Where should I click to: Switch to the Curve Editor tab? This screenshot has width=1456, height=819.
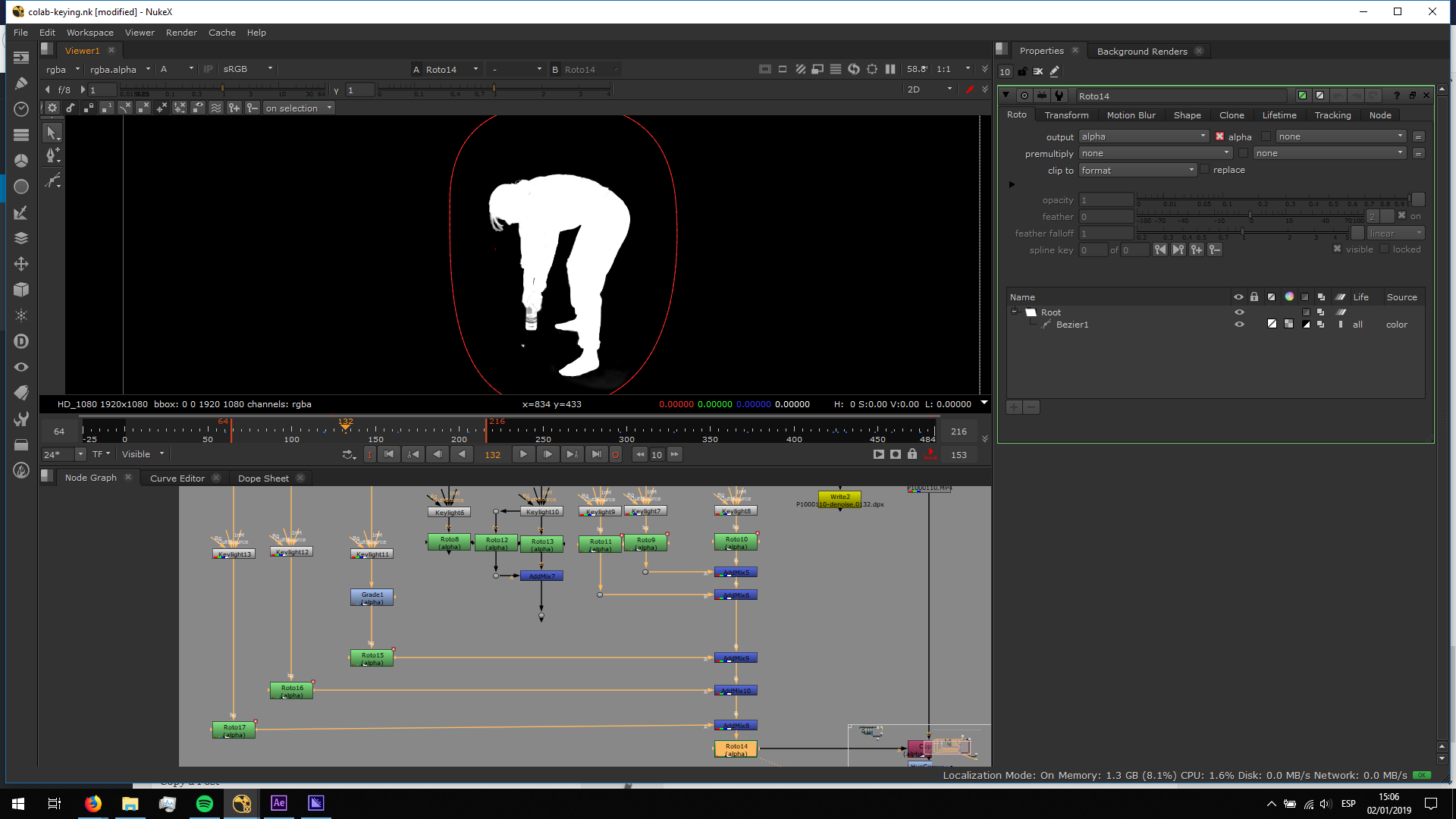point(177,479)
